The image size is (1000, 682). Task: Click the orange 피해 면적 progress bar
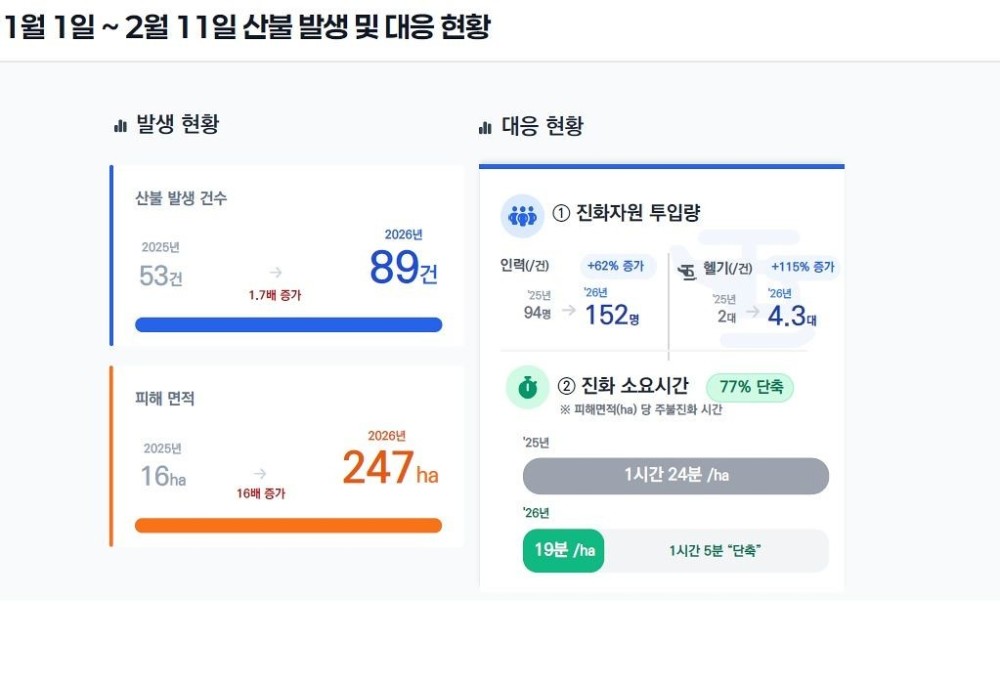(x=288, y=525)
